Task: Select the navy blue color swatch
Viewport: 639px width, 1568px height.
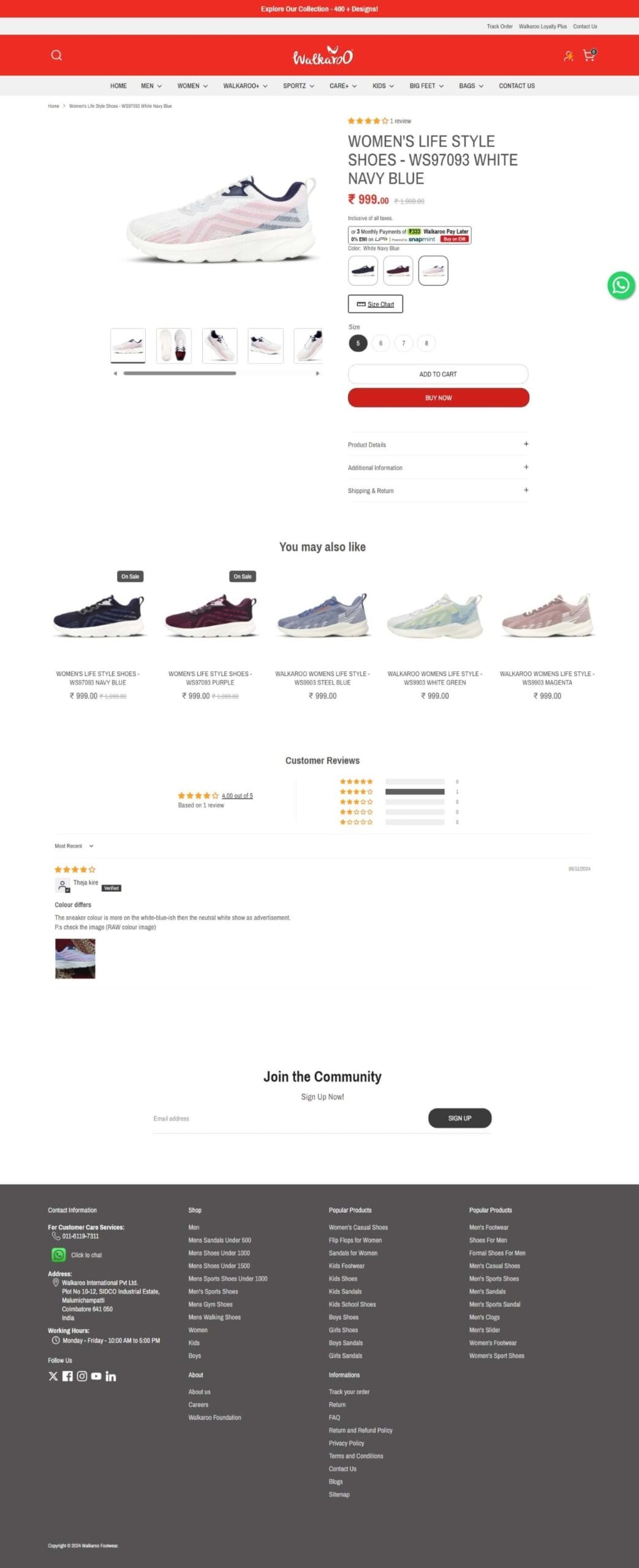Action: tap(363, 270)
